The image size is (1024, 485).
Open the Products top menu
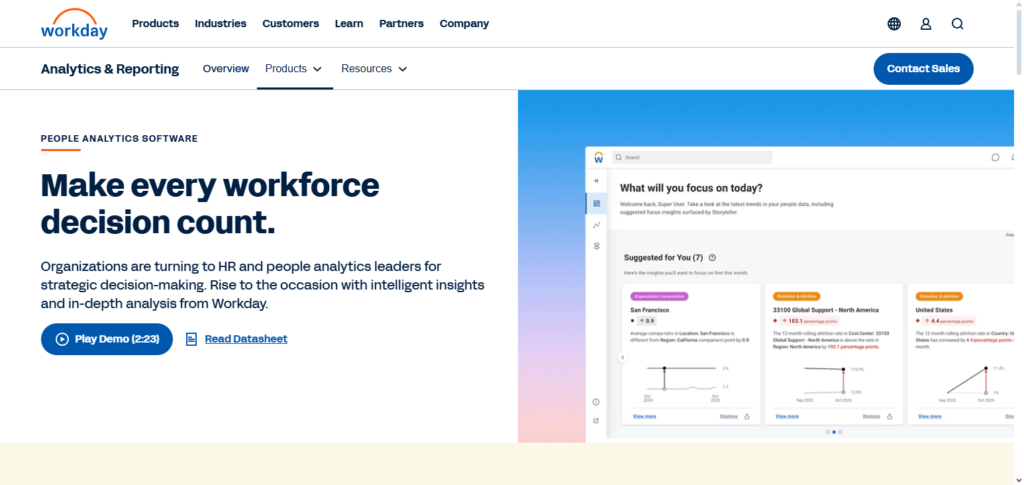[x=155, y=23]
